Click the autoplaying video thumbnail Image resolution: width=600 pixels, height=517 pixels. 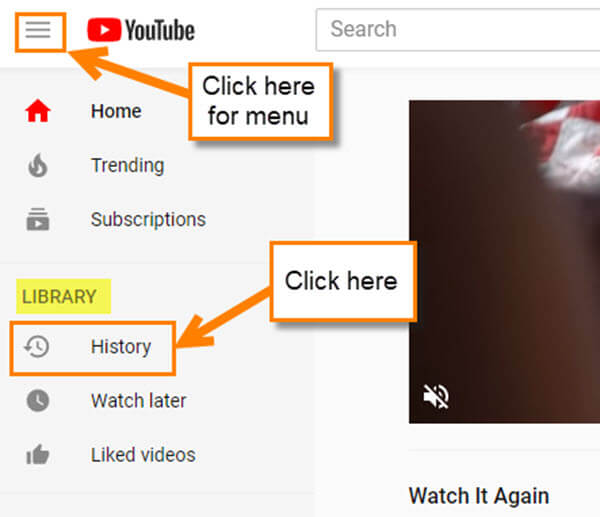coord(504,262)
